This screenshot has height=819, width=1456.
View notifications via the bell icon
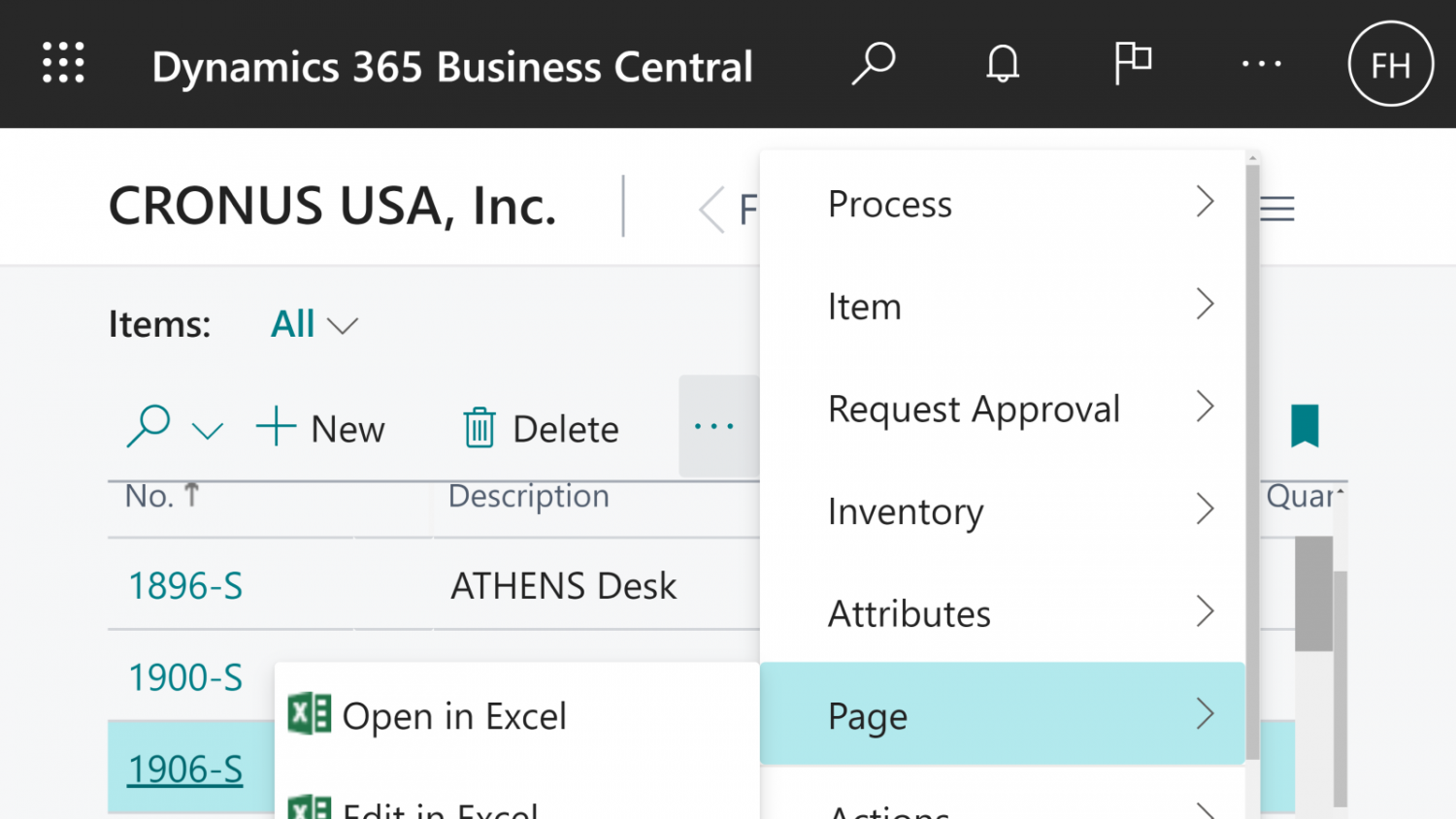[x=1002, y=63]
